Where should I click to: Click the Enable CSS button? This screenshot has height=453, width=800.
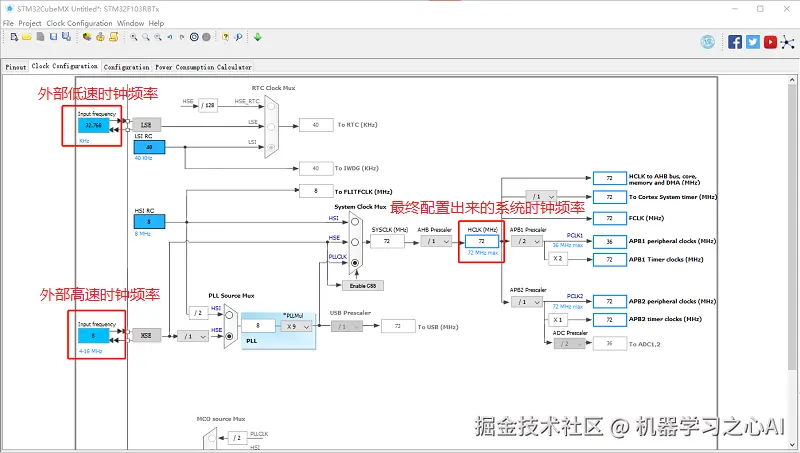pos(363,286)
